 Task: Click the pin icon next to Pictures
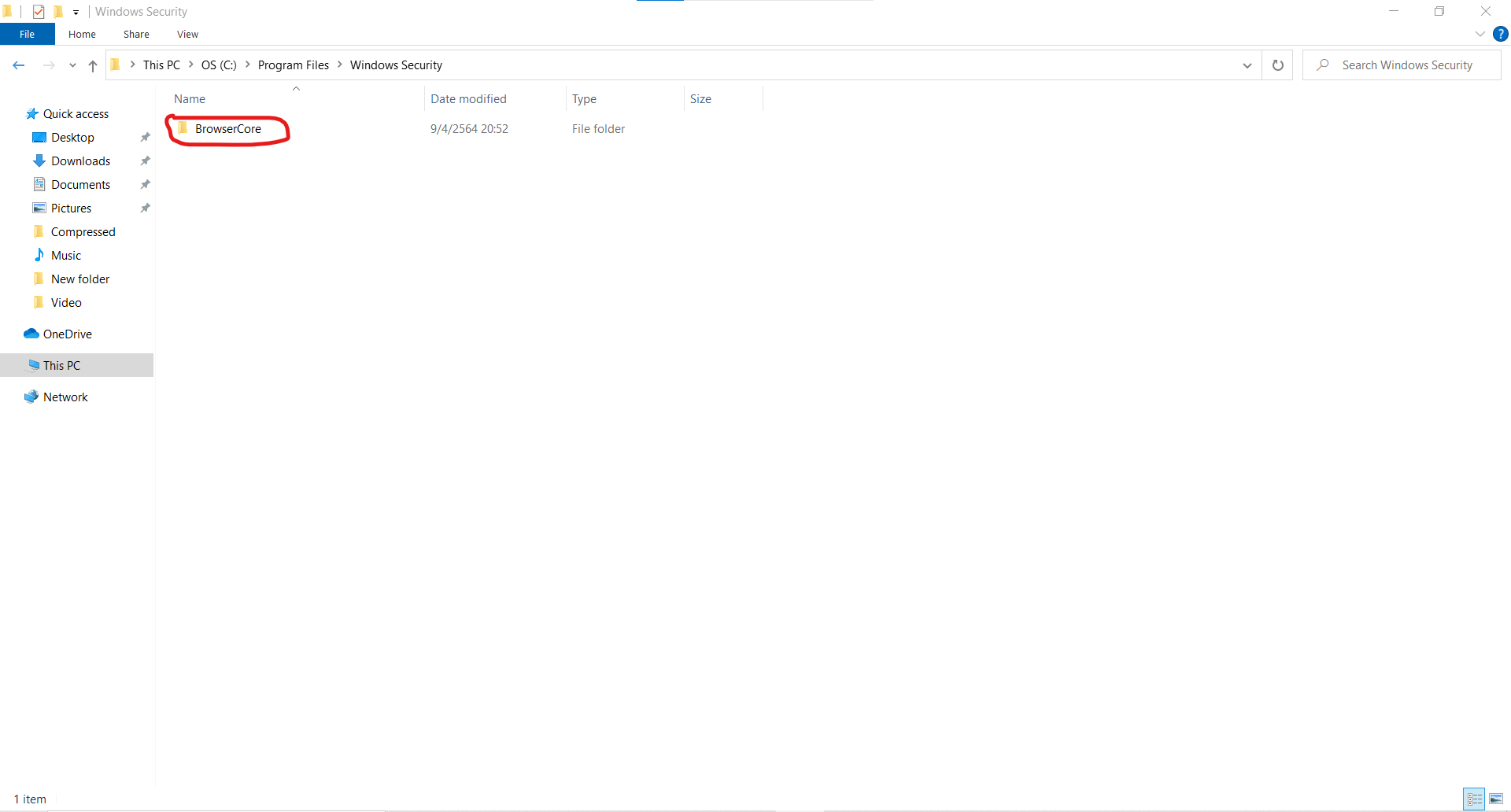tap(145, 209)
